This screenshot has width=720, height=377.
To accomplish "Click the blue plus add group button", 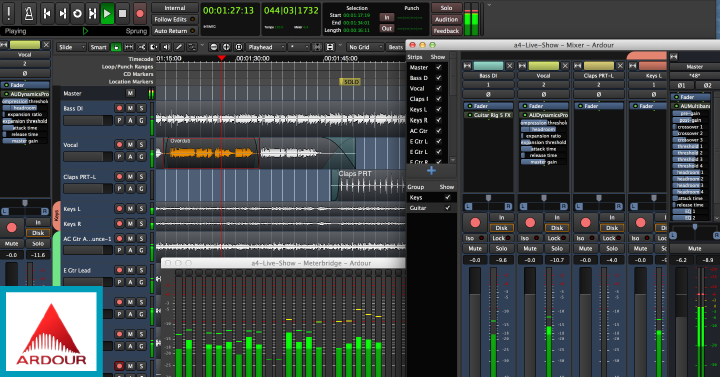I will pos(431,171).
